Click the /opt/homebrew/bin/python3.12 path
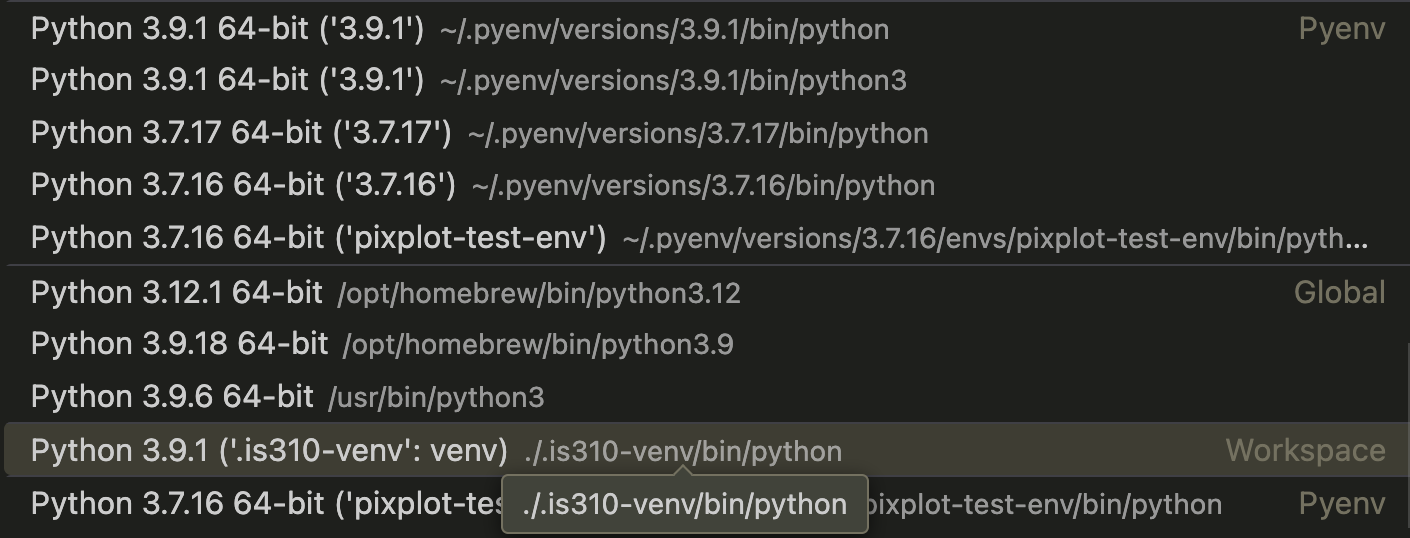The height and width of the screenshot is (538, 1410). point(539,294)
